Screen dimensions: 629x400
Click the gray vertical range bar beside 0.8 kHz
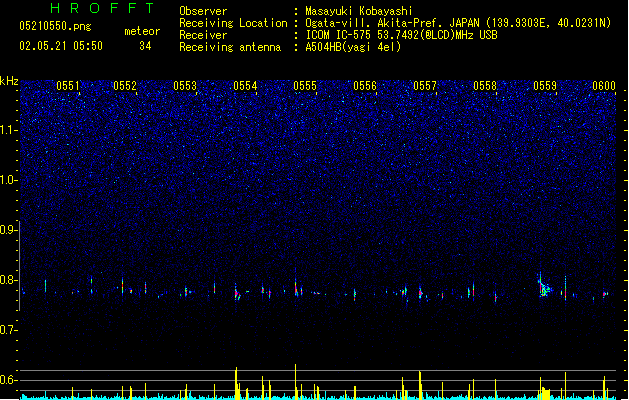(x=20, y=266)
